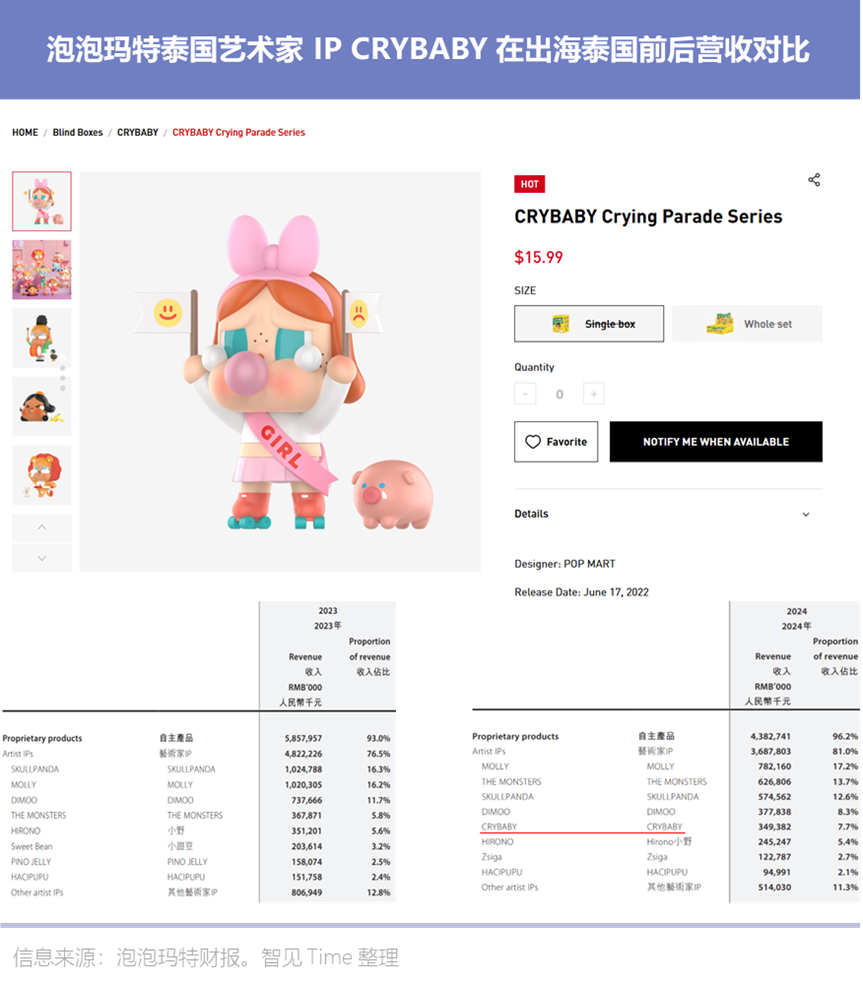Select the first selected girl figure thumbnail
The height and width of the screenshot is (983, 863).
click(42, 201)
